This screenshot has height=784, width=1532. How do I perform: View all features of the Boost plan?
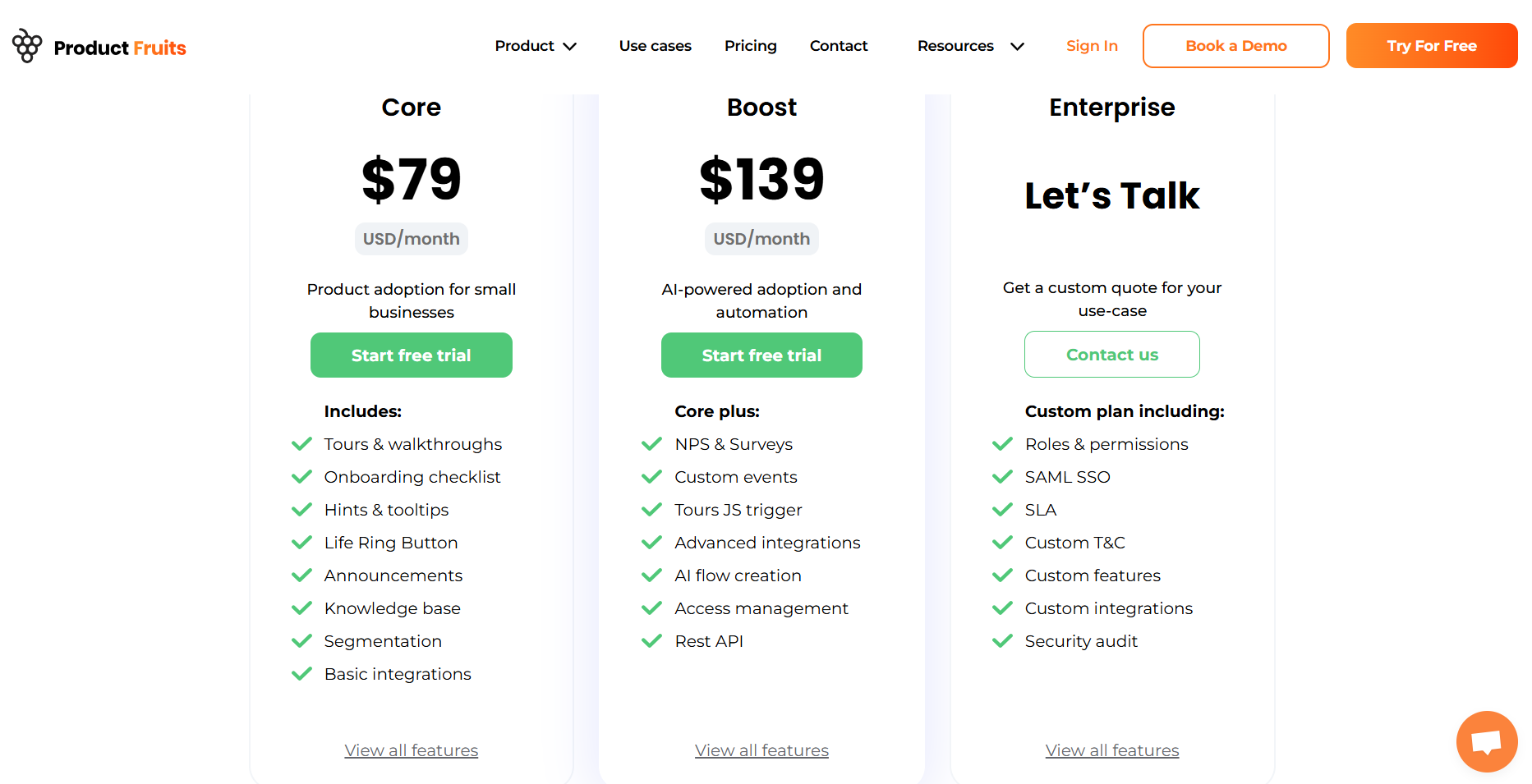[x=761, y=750]
